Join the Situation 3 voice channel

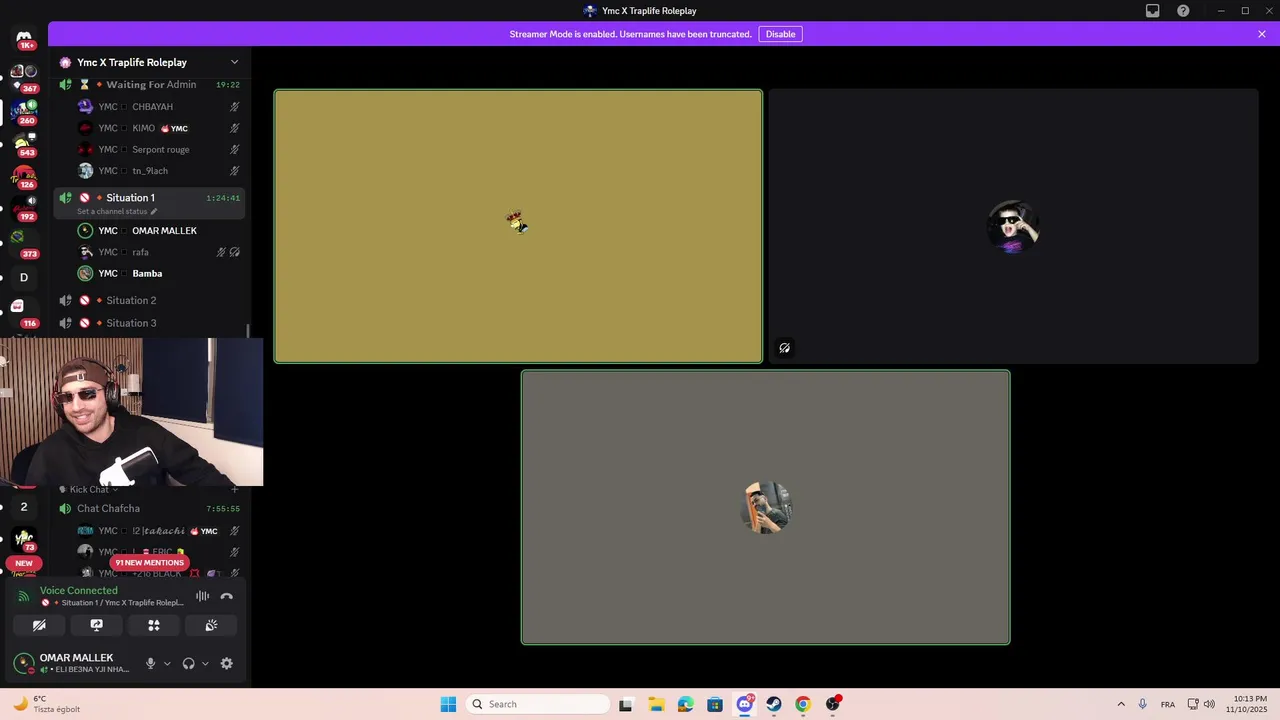pos(150,323)
